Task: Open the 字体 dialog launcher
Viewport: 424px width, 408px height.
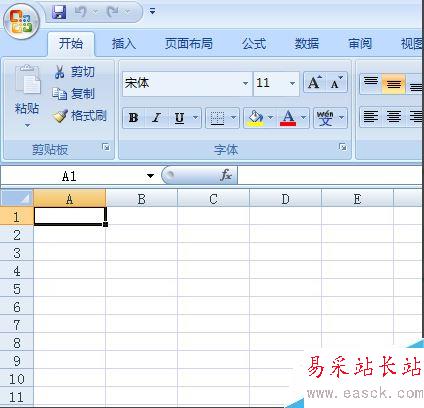Action: 342,147
